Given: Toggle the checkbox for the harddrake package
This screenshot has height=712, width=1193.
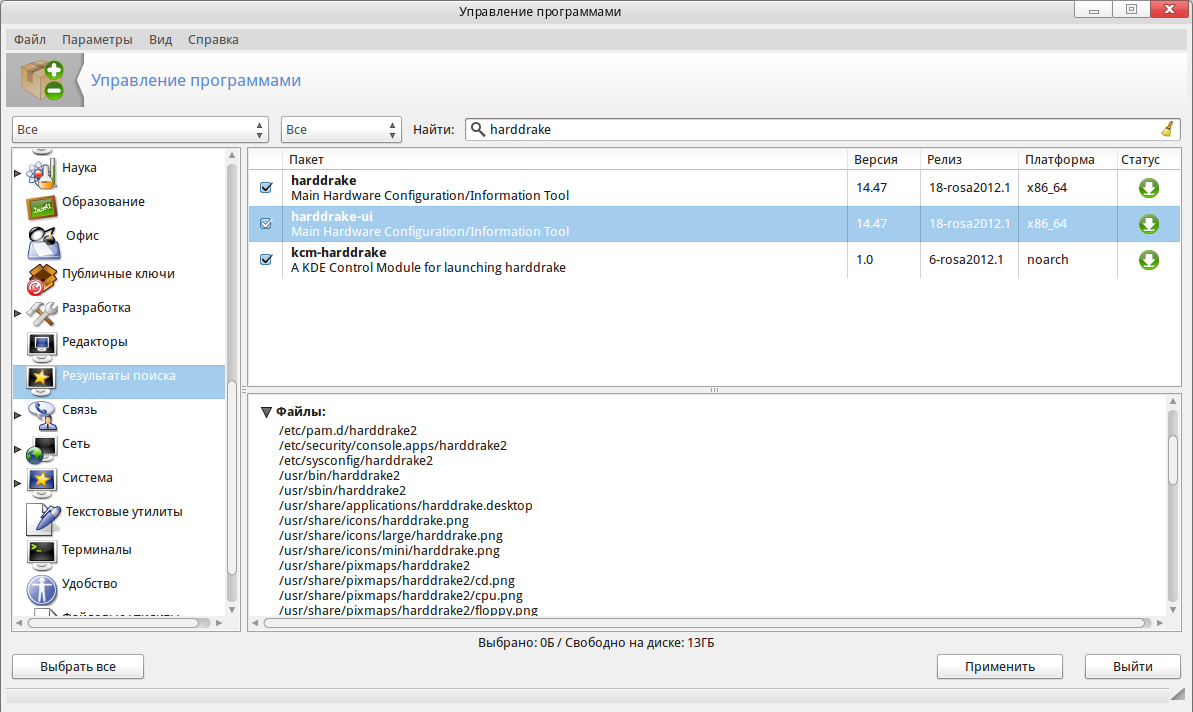Looking at the screenshot, I should pos(266,187).
